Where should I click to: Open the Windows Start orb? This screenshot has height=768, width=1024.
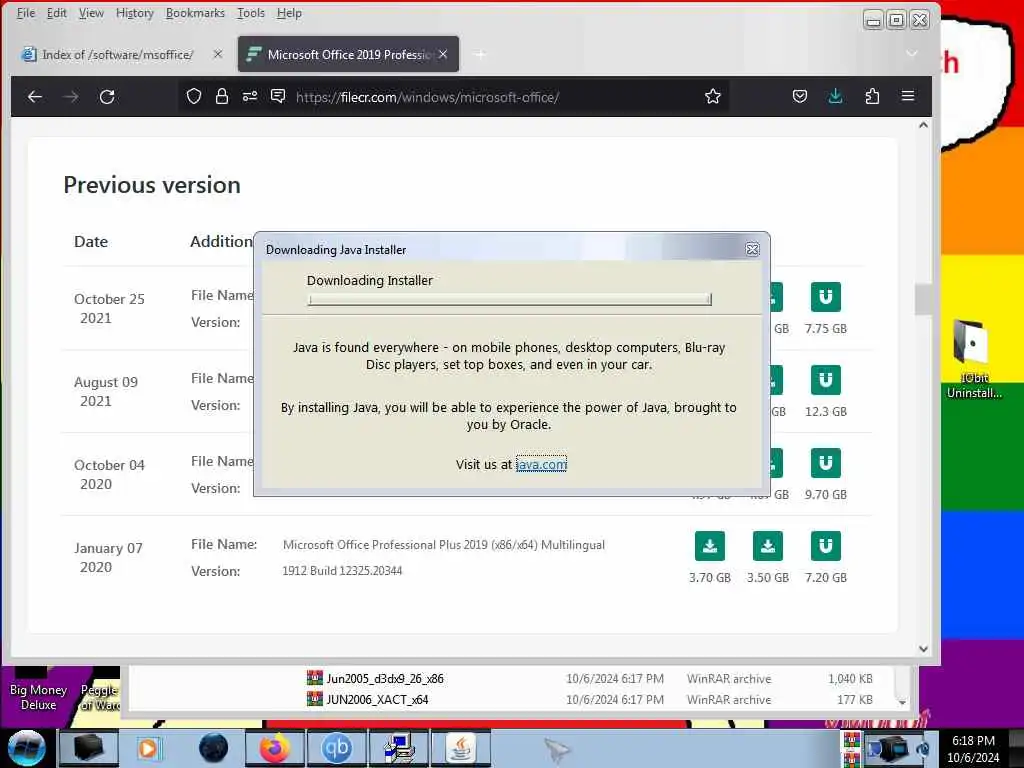(x=27, y=748)
